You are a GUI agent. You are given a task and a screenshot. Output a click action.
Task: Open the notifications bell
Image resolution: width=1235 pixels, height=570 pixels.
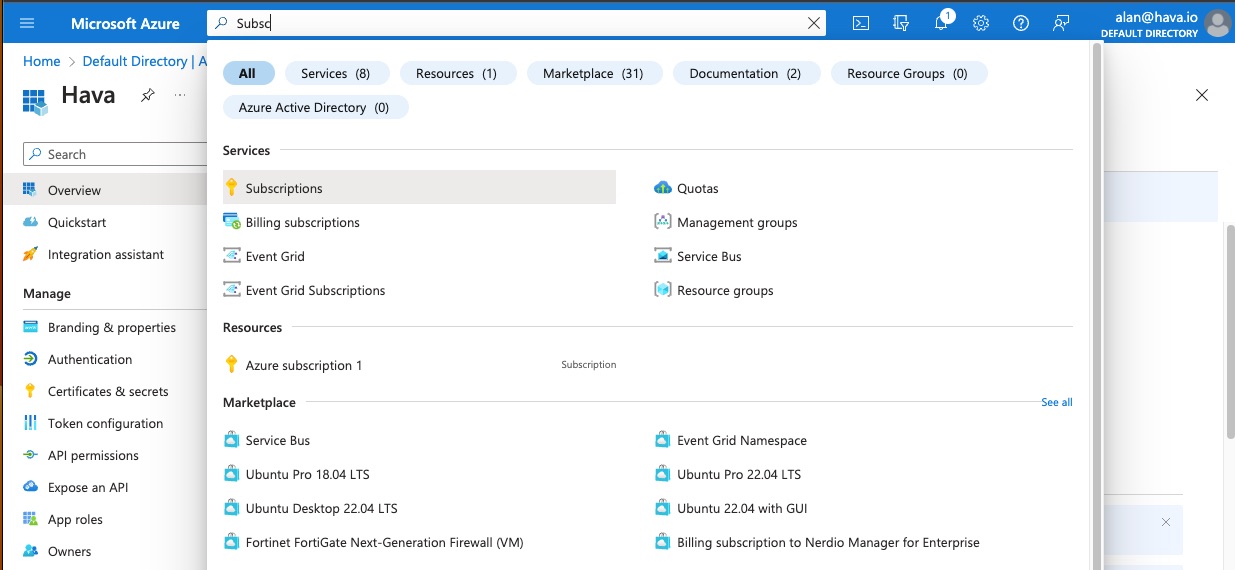coord(941,23)
